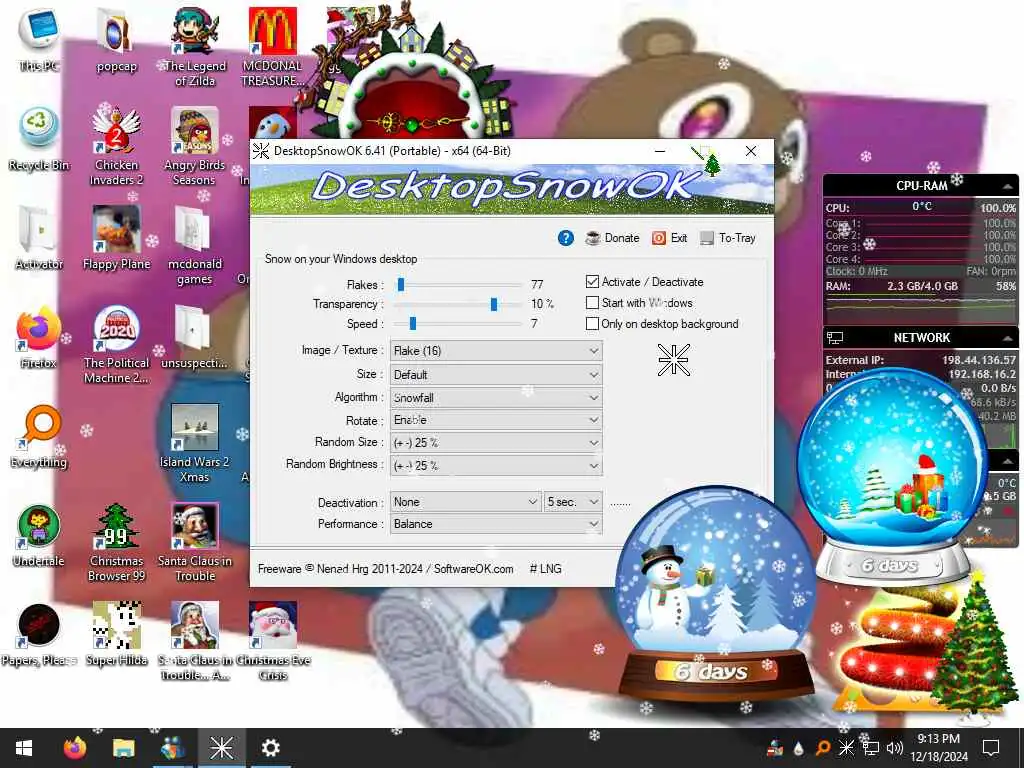Click the Donate coffee cup button
The image size is (1024, 768).
613,238
